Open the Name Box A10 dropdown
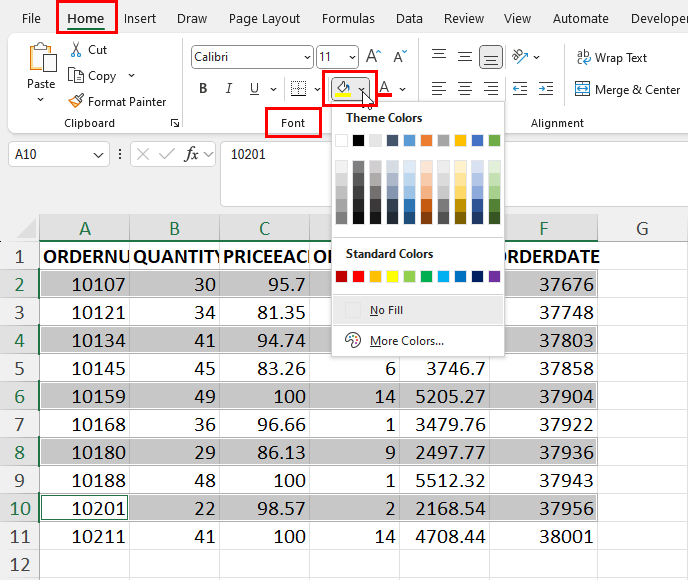 point(98,154)
